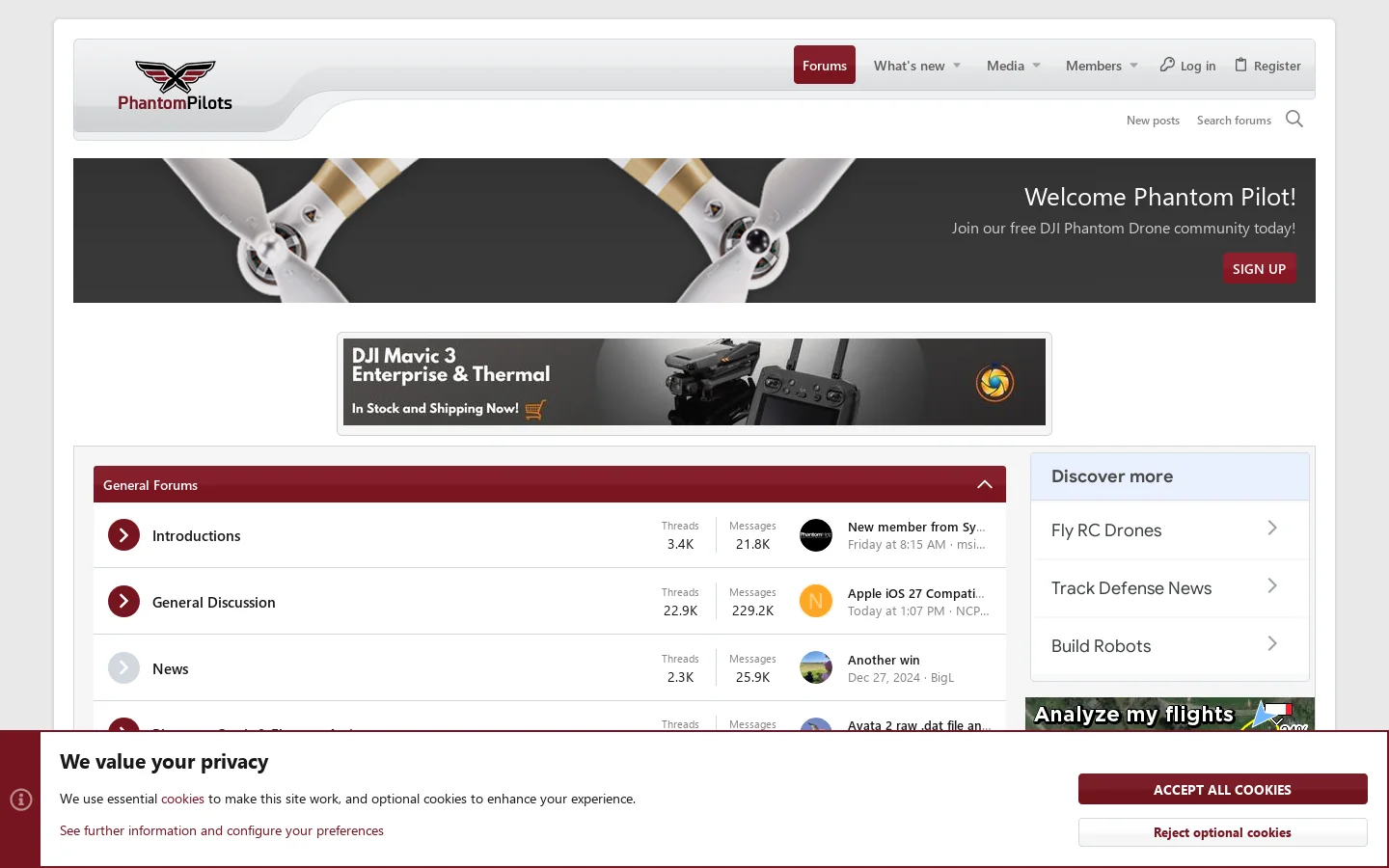Image resolution: width=1389 pixels, height=868 pixels.
Task: Open the General Discussion forum
Action: click(x=214, y=603)
